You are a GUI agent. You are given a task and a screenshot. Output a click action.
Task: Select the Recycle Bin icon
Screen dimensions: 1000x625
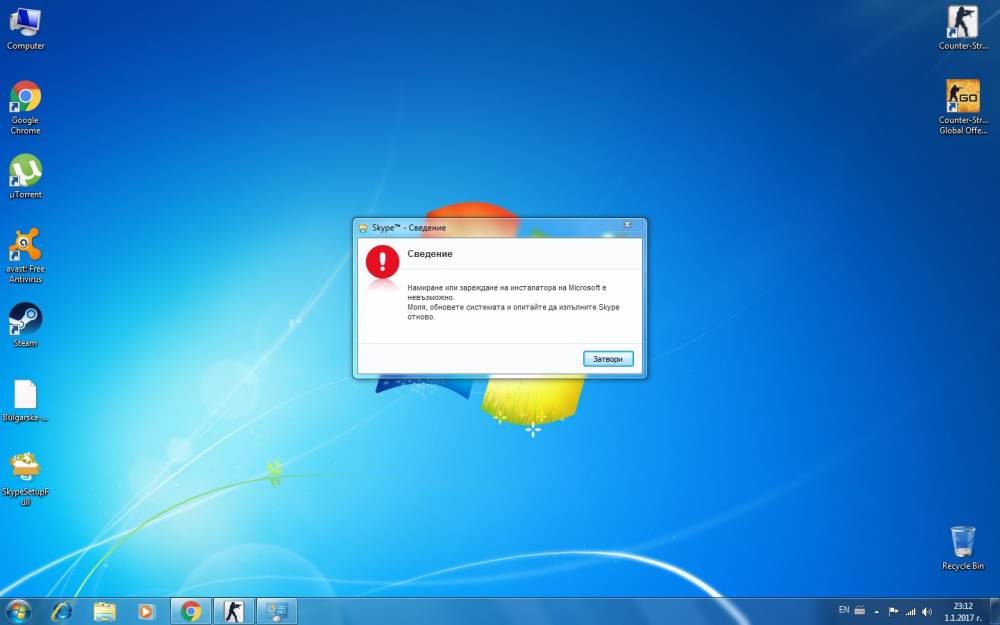pyautogui.click(x=963, y=548)
